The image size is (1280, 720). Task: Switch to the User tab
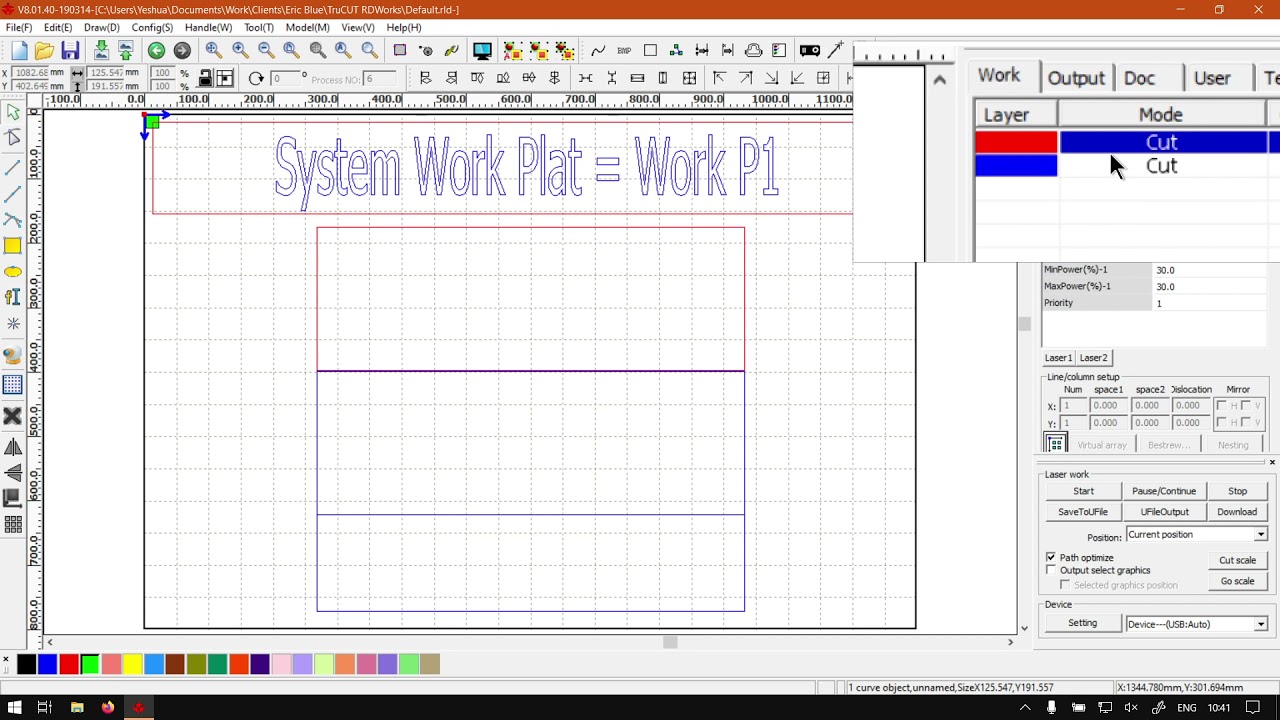click(x=1212, y=78)
